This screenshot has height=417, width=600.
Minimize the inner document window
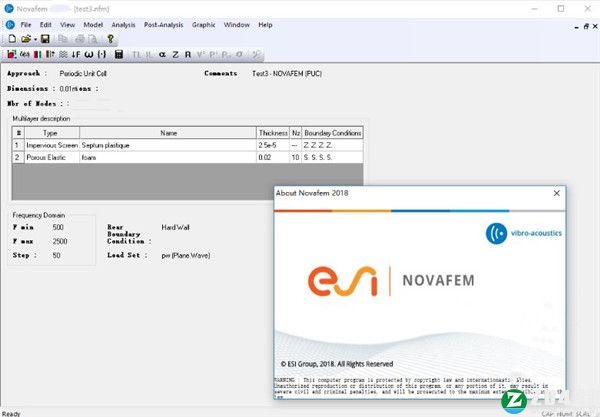(x=577, y=27)
